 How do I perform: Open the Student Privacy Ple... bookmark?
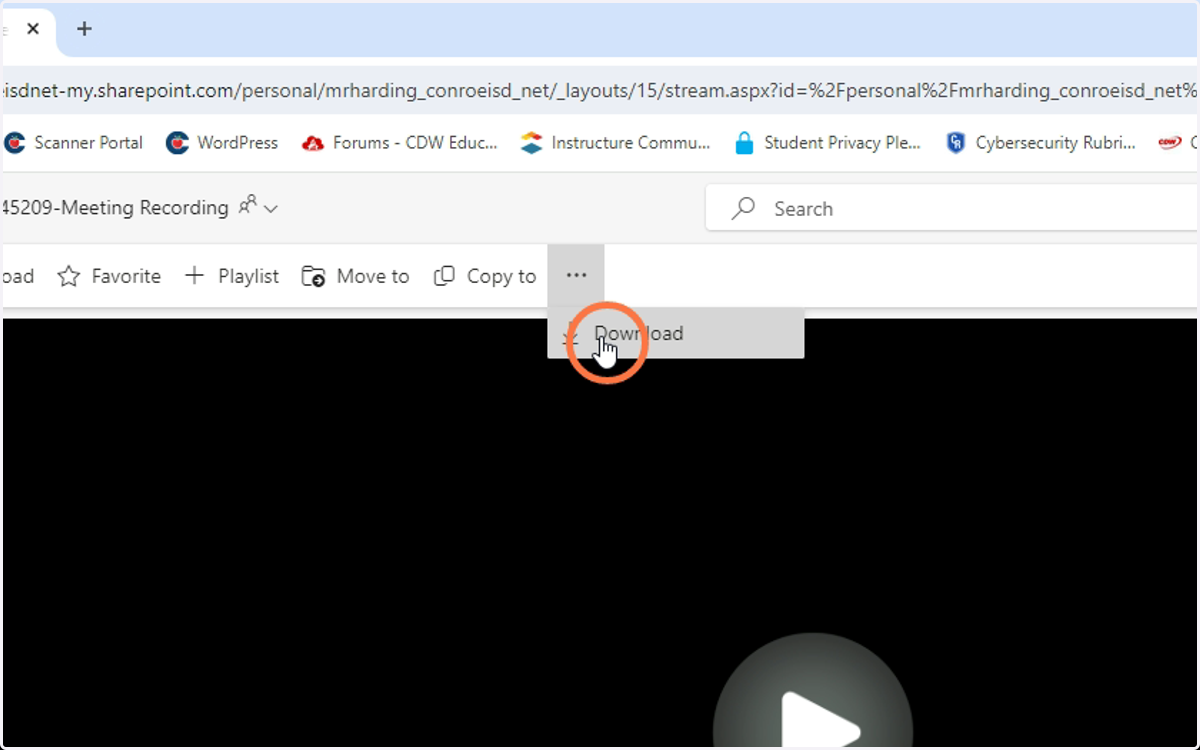click(827, 143)
